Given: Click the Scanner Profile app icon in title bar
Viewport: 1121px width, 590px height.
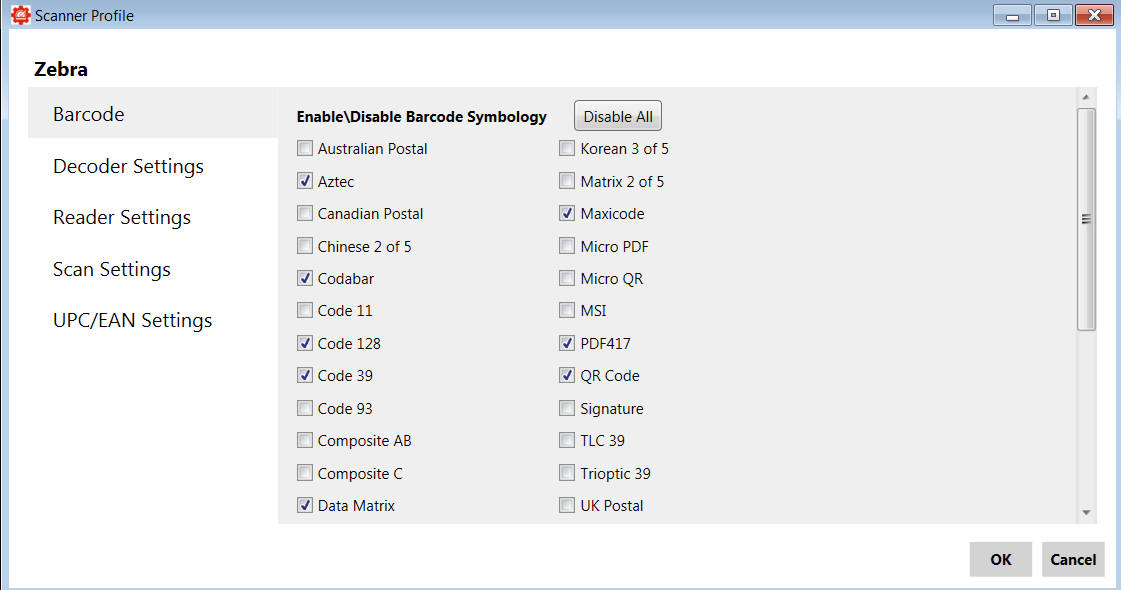Looking at the screenshot, I should pos(20,16).
